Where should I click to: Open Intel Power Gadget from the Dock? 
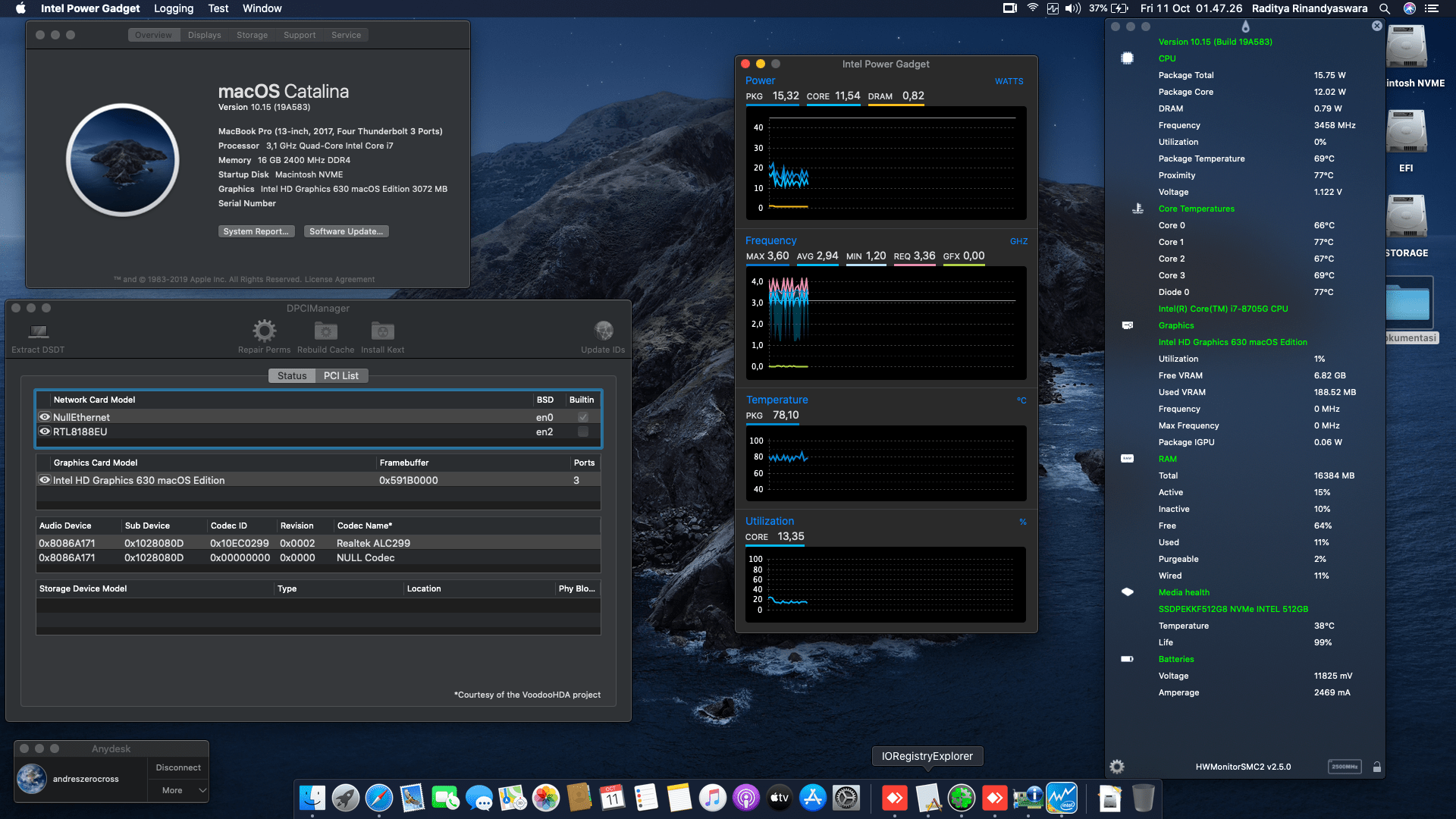coord(1062,798)
